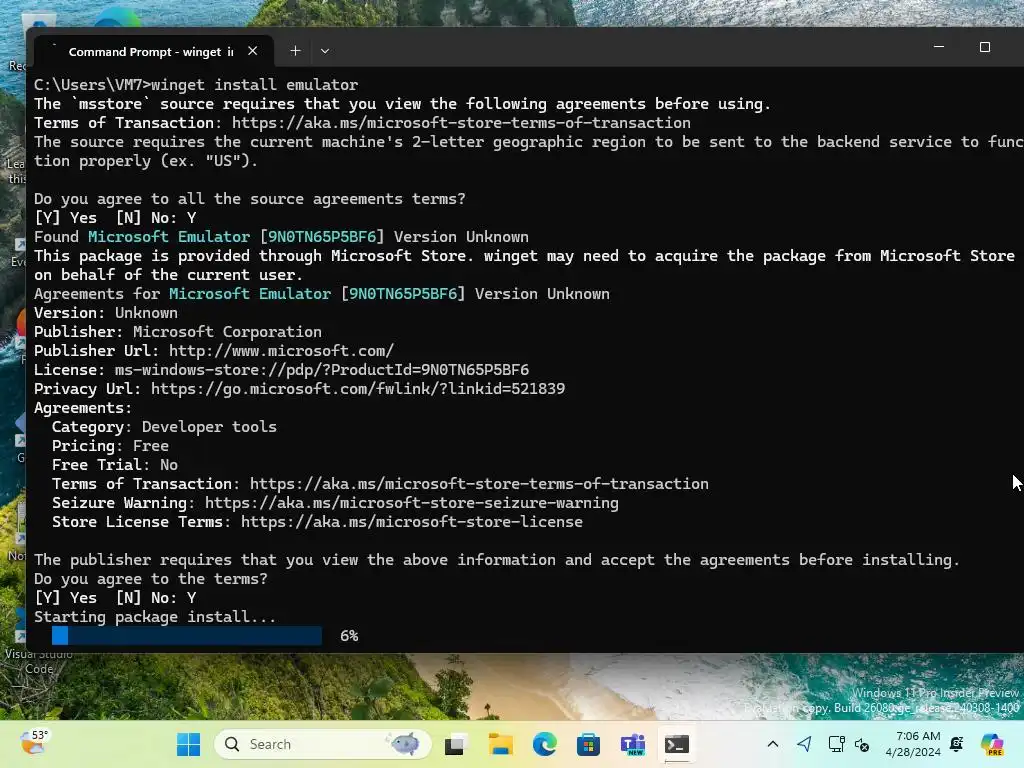Click 'Found Microsoft Emulator' package name text
Screen dimensions: 1024x768
(x=169, y=237)
